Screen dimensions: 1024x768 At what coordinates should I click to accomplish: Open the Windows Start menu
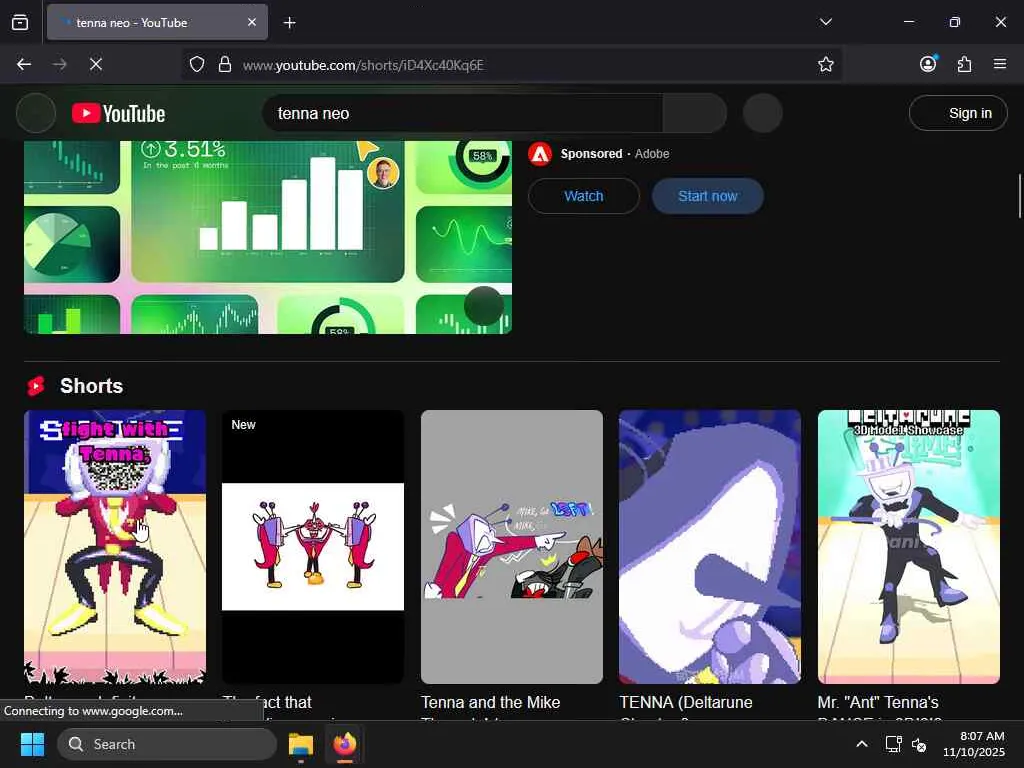pyautogui.click(x=32, y=744)
